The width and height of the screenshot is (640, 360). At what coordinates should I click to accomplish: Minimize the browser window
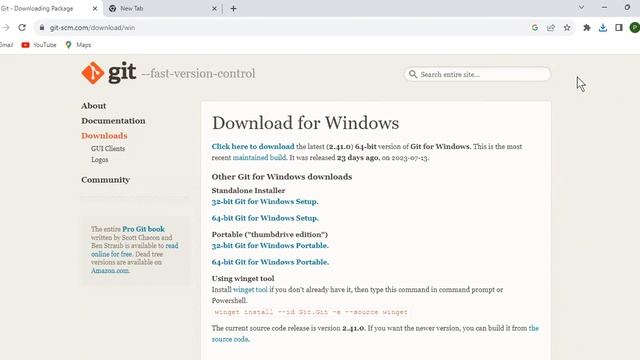click(604, 7)
